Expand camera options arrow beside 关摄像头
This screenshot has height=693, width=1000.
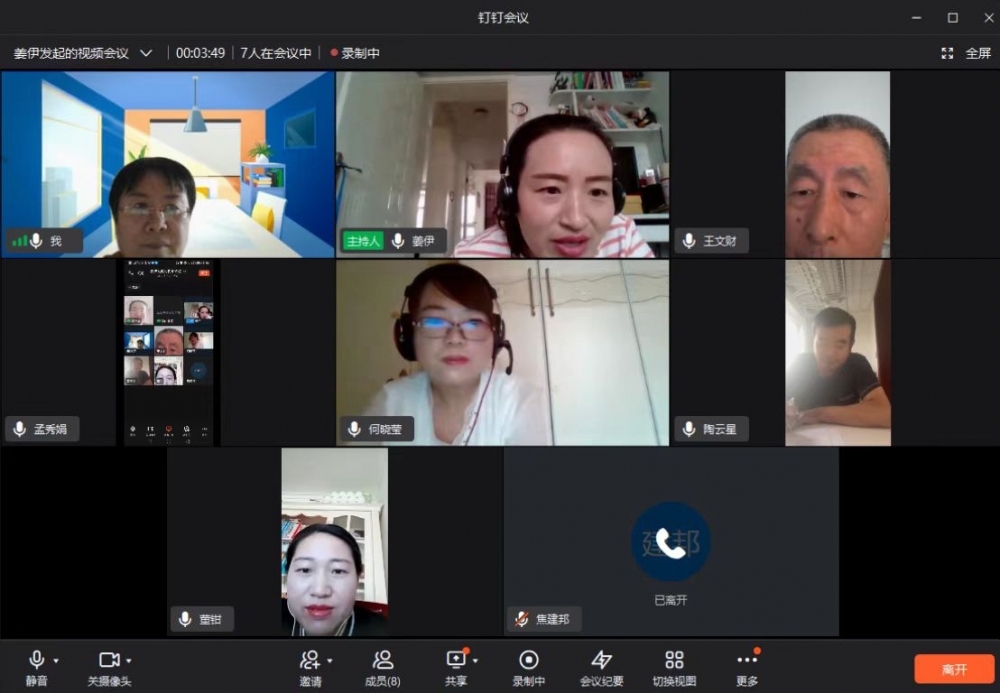pos(129,661)
